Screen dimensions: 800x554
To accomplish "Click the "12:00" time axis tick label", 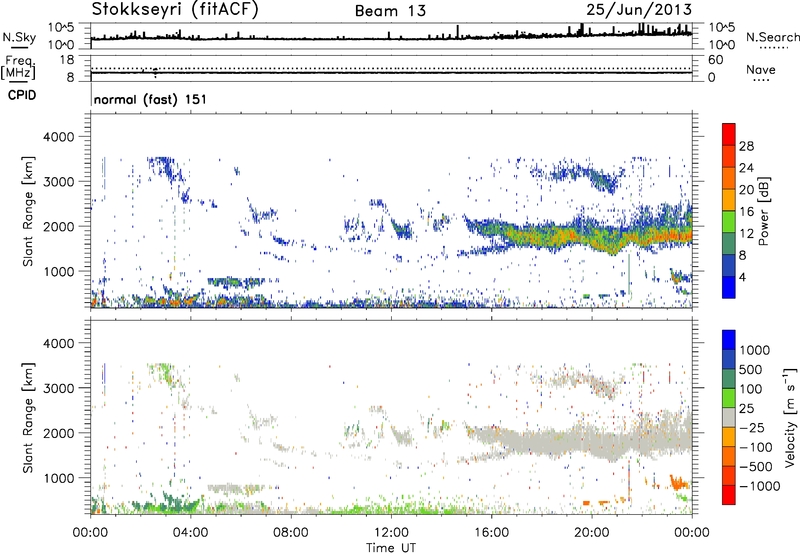I will click(x=391, y=533).
